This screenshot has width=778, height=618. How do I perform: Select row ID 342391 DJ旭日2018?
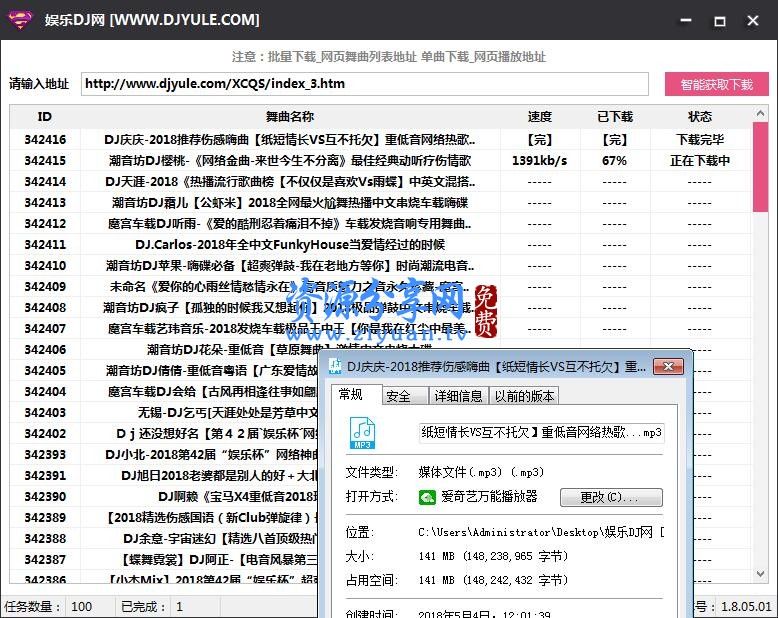(x=164, y=476)
